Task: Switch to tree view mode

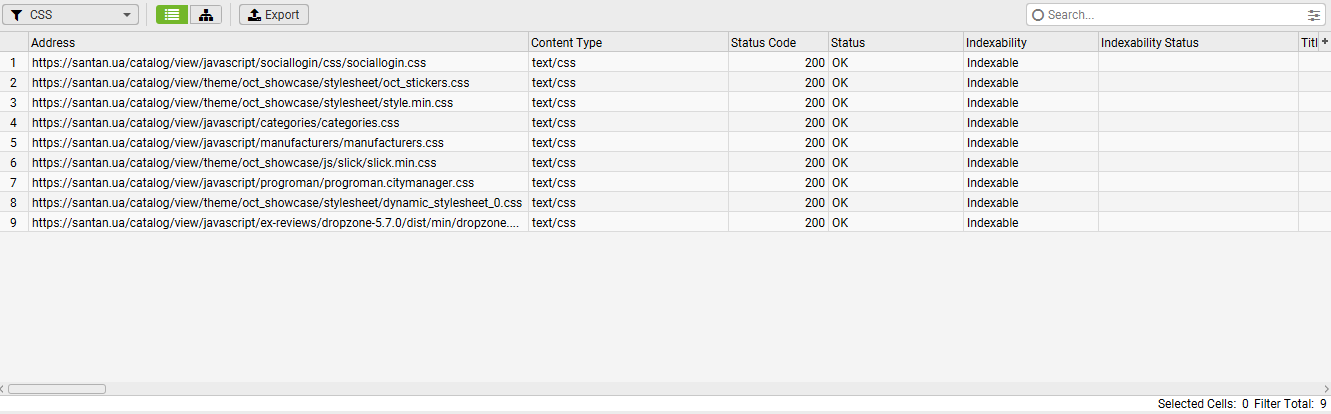Action: (x=205, y=15)
